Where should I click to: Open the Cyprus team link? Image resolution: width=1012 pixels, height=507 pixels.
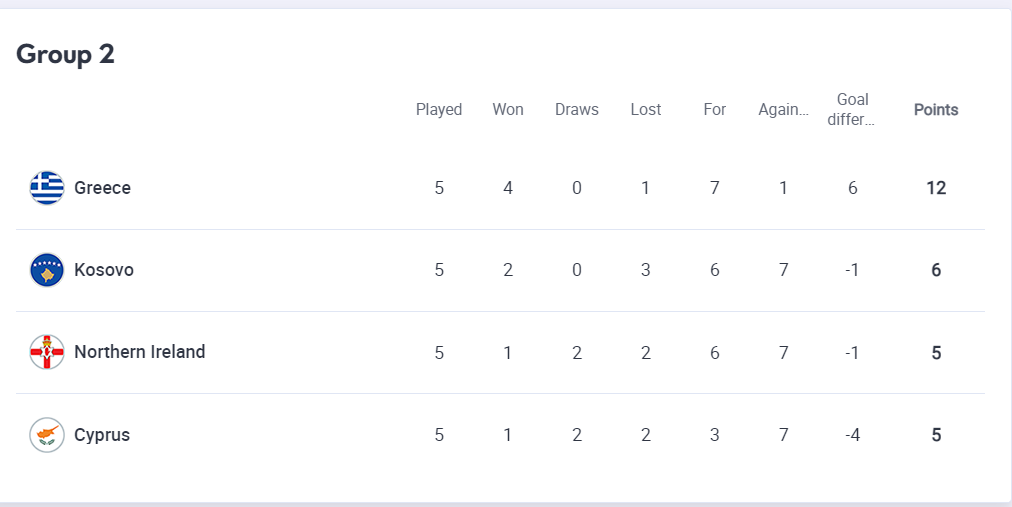coord(102,435)
